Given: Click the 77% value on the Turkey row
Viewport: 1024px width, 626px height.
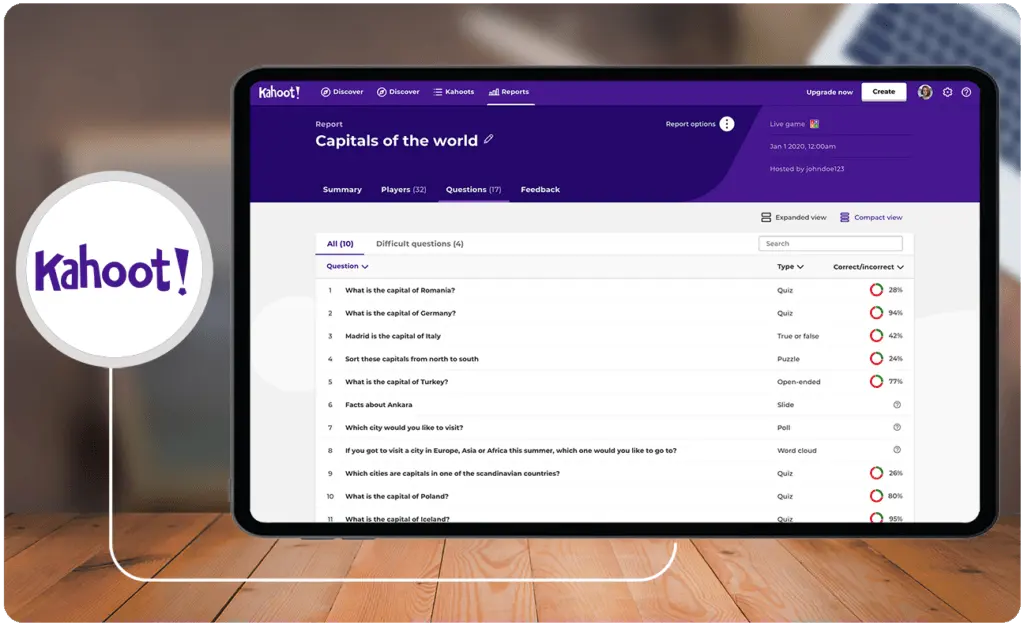Looking at the screenshot, I should click(895, 381).
